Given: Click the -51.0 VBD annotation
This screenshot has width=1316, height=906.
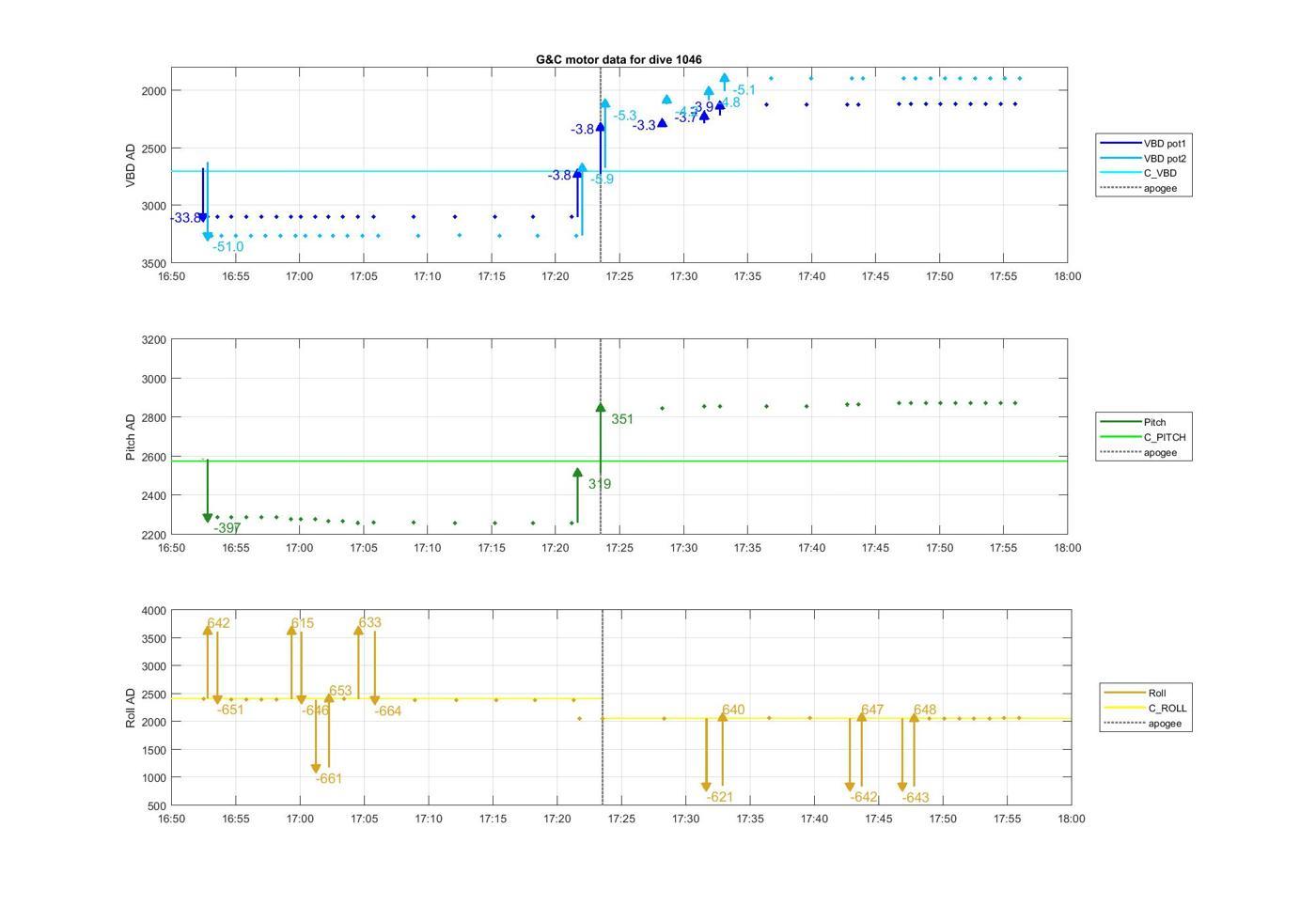Looking at the screenshot, I should point(227,247).
